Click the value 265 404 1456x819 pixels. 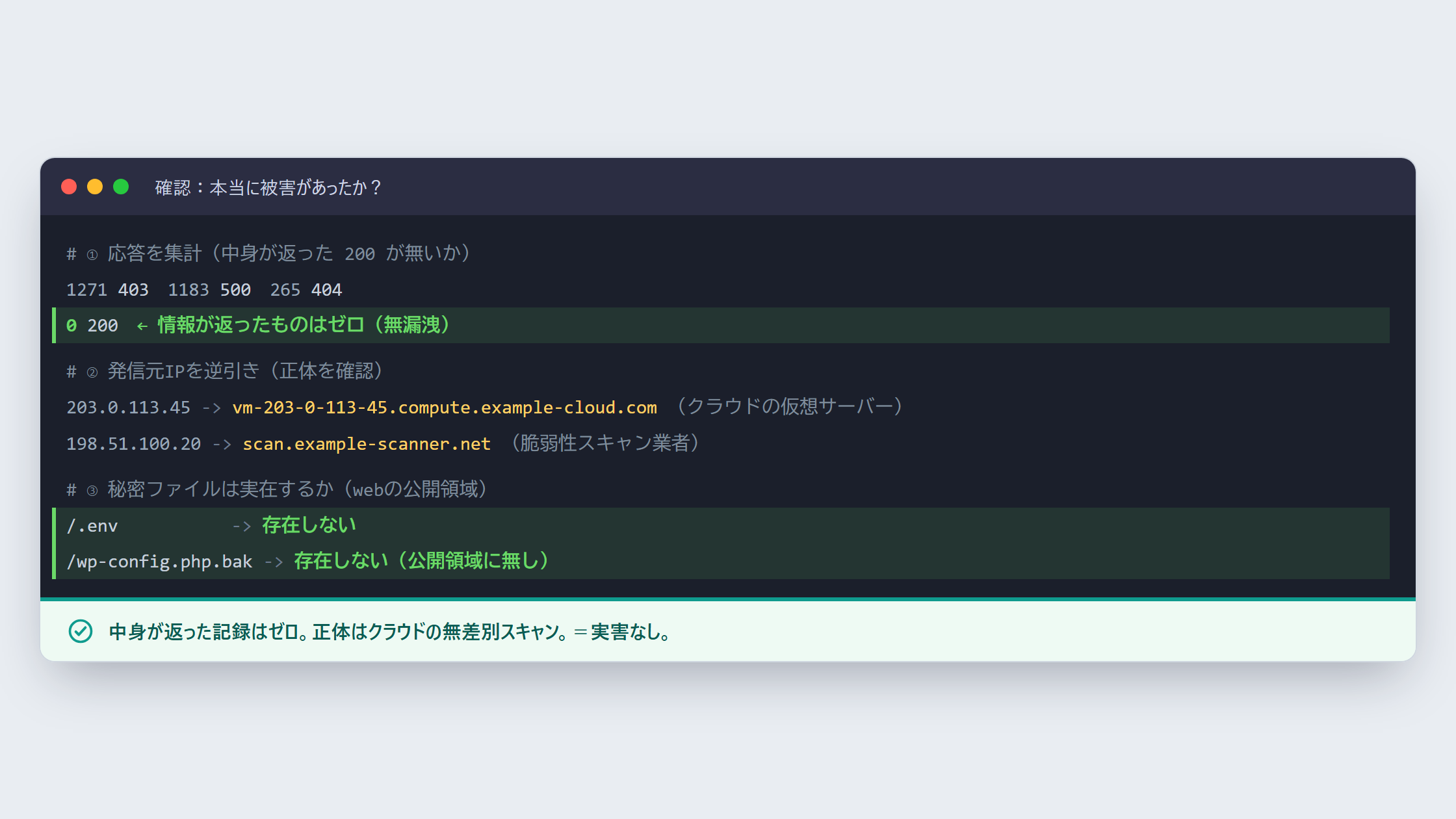pyautogui.click(x=306, y=290)
